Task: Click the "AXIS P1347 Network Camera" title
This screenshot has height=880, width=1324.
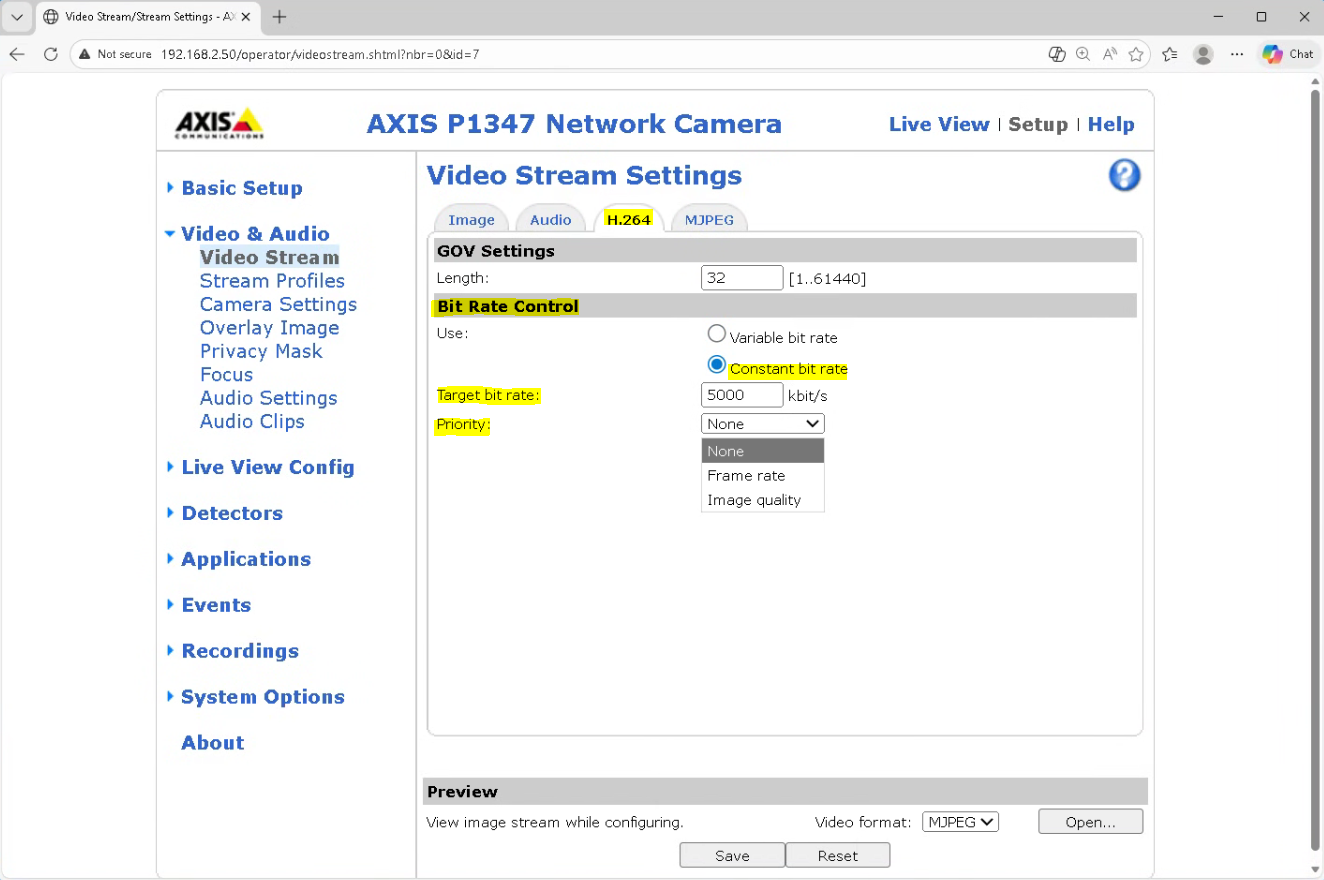Action: click(x=574, y=124)
